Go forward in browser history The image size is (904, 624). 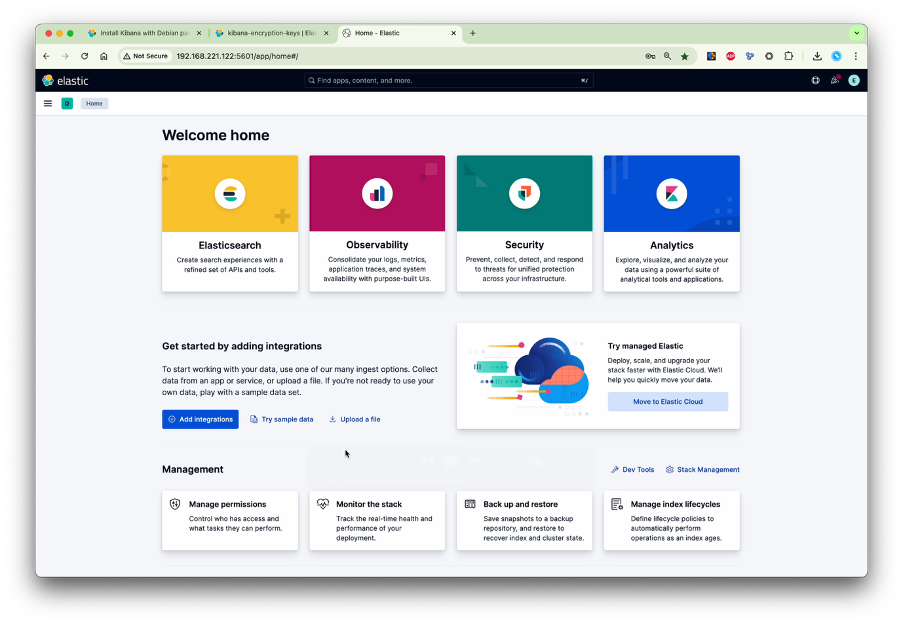click(x=65, y=56)
